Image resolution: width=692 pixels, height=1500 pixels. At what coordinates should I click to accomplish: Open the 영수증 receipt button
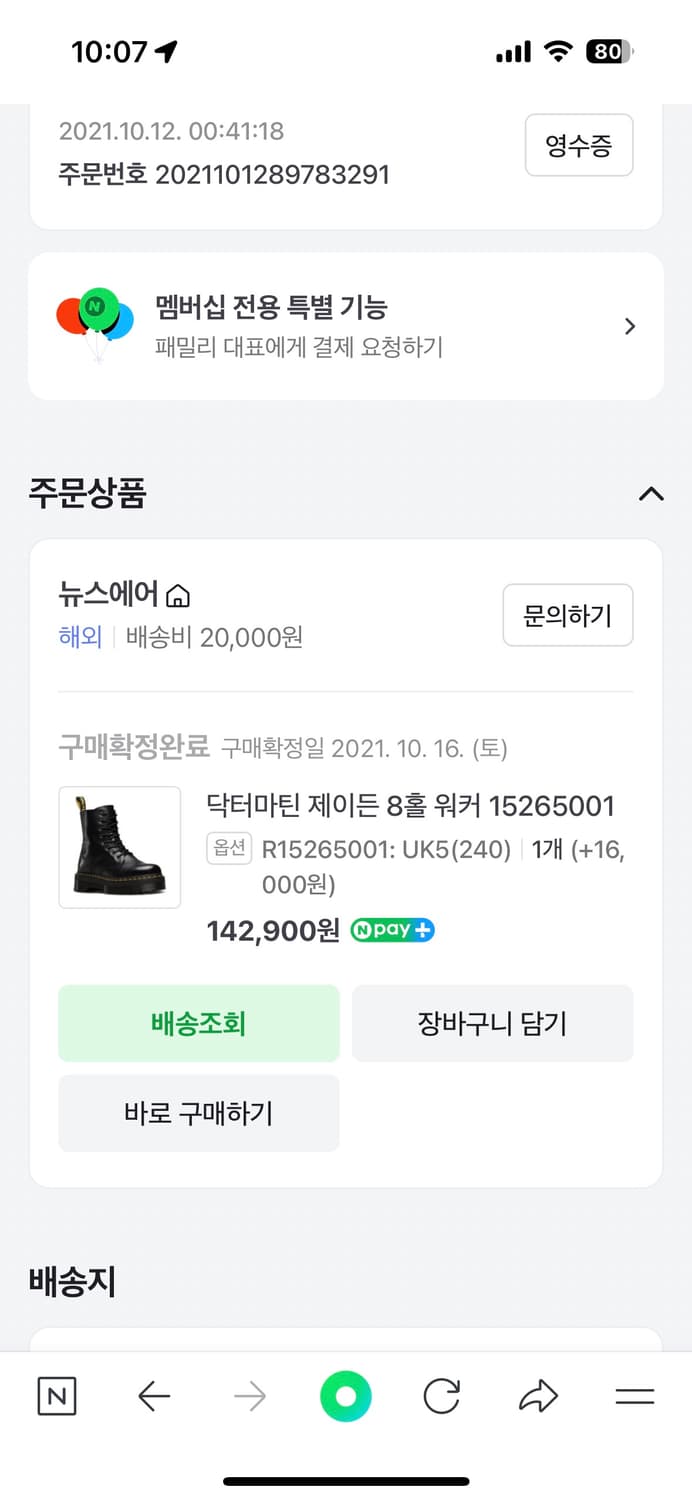(579, 145)
